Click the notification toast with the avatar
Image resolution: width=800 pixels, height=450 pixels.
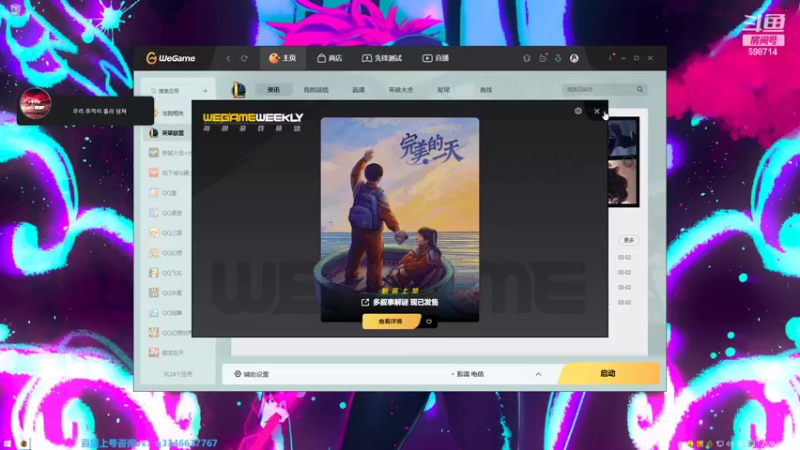(x=85, y=111)
